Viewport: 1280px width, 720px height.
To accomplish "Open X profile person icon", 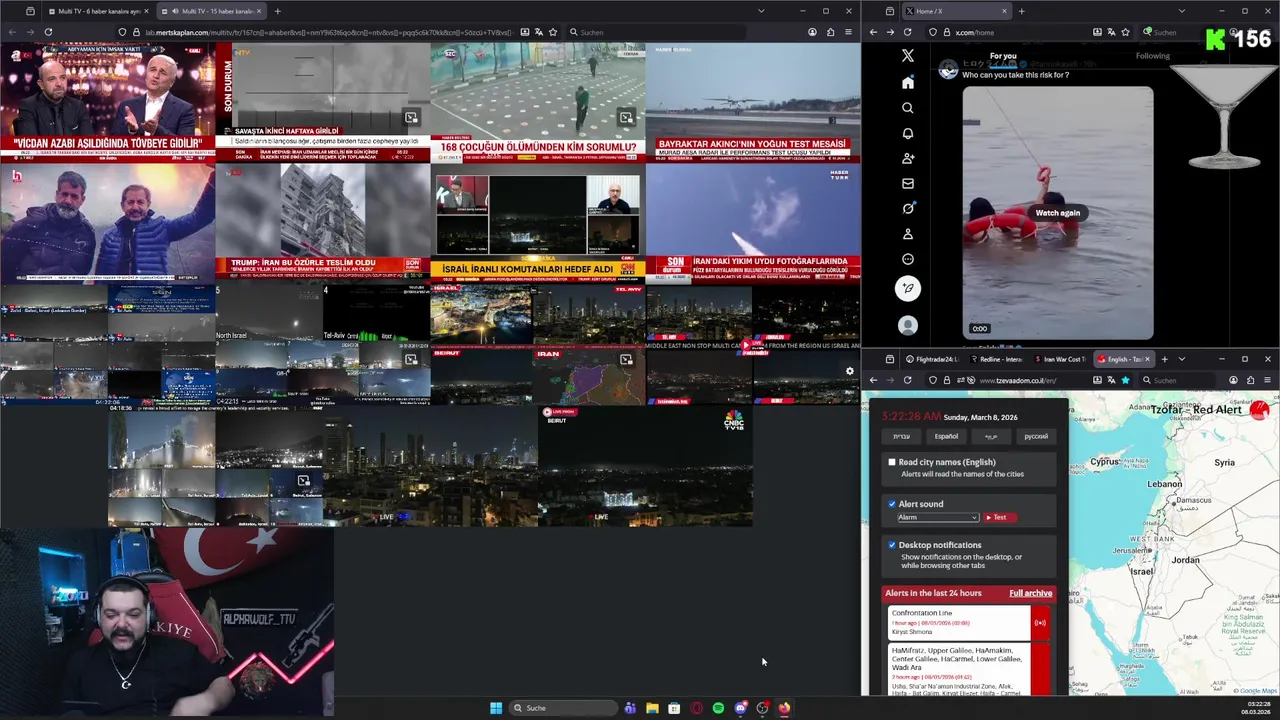I will click(907, 234).
